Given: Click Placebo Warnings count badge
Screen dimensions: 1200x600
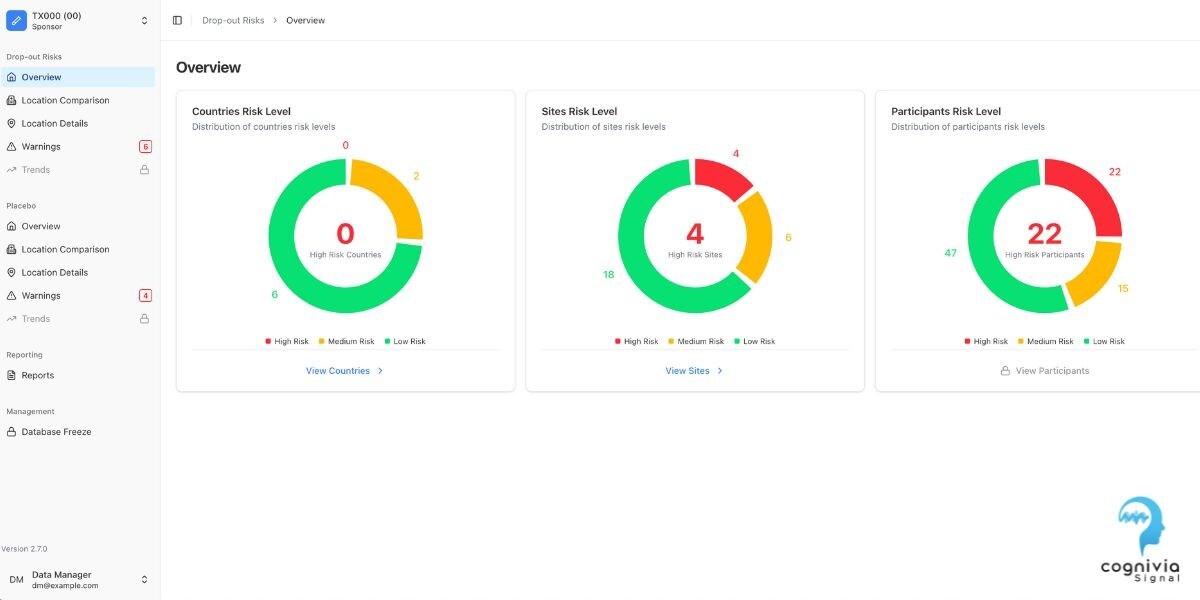Looking at the screenshot, I should click(x=145, y=296).
